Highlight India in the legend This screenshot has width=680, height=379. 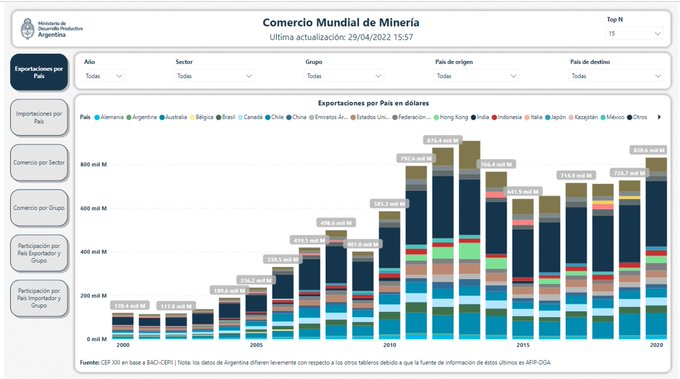pyautogui.click(x=480, y=117)
